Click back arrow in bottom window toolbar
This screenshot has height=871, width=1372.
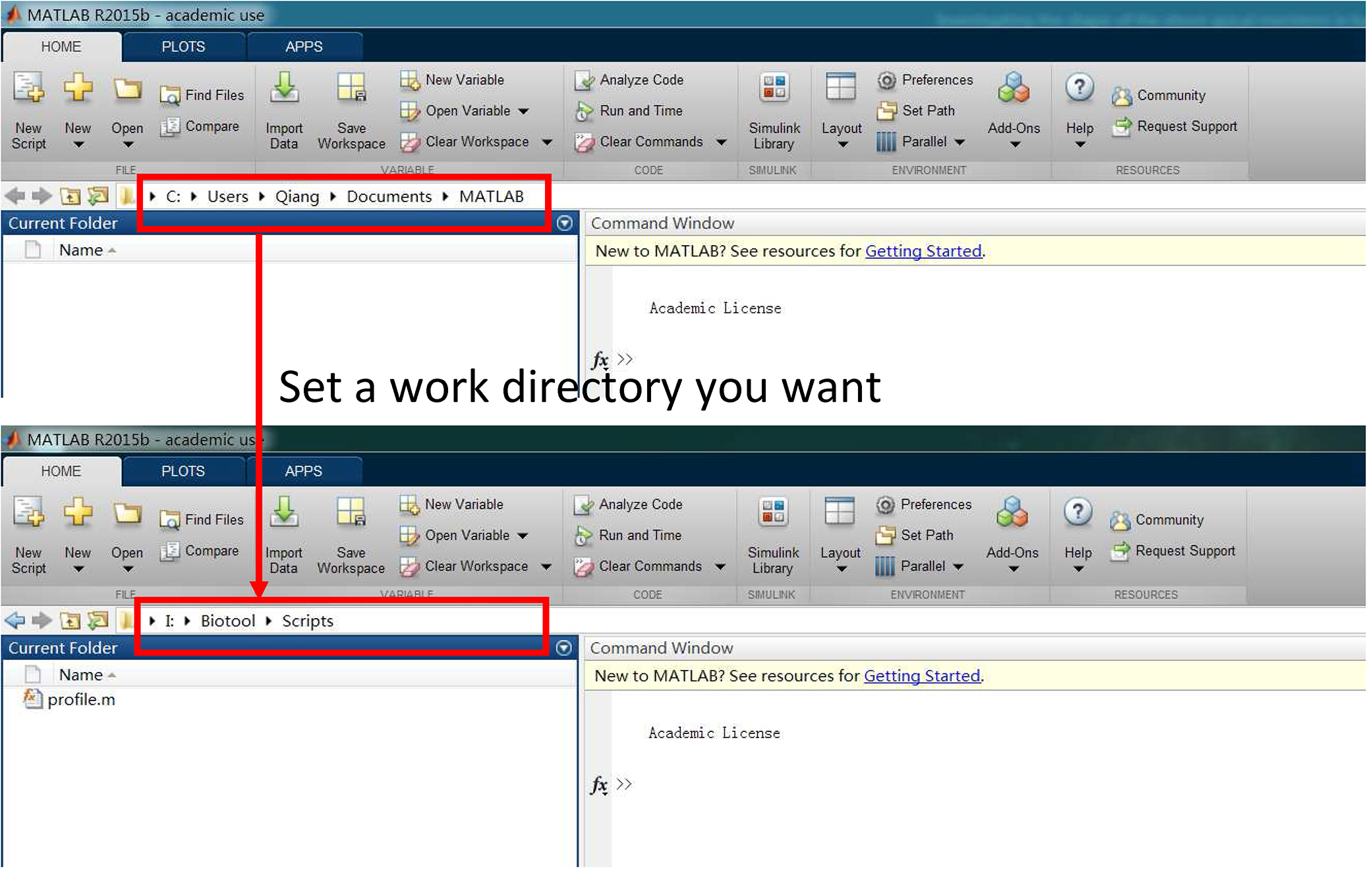pos(15,620)
